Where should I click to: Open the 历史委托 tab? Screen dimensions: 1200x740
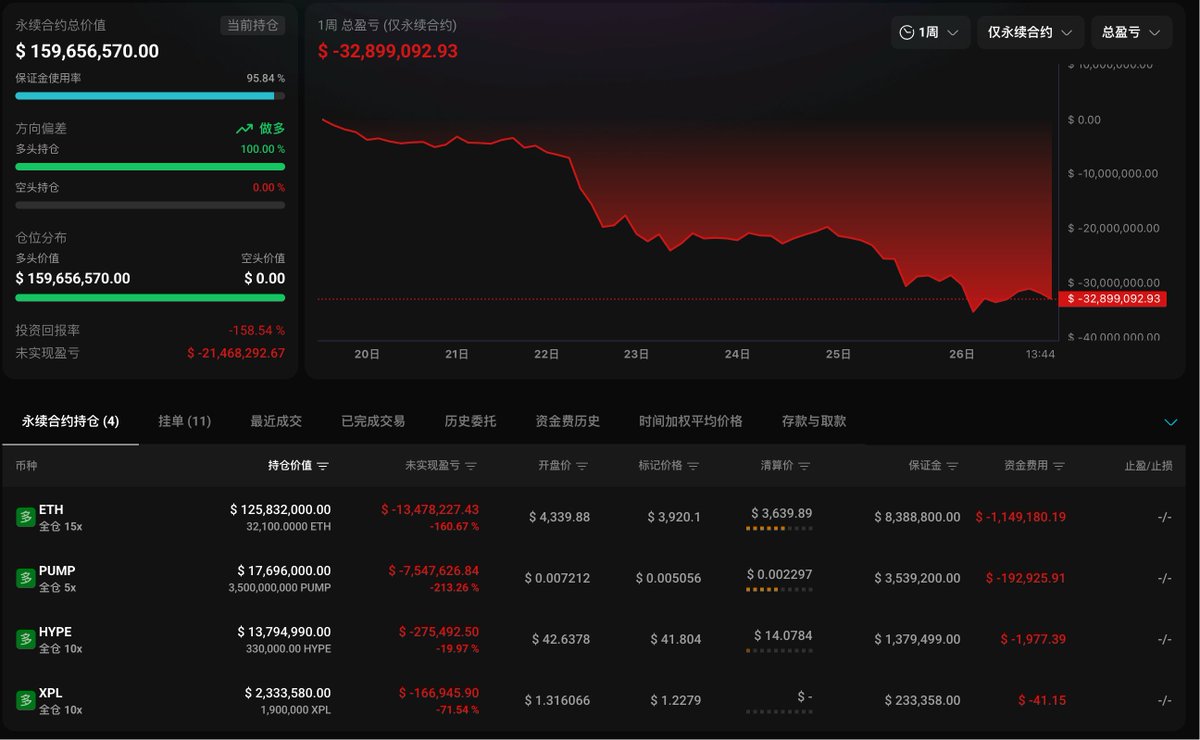click(x=470, y=421)
